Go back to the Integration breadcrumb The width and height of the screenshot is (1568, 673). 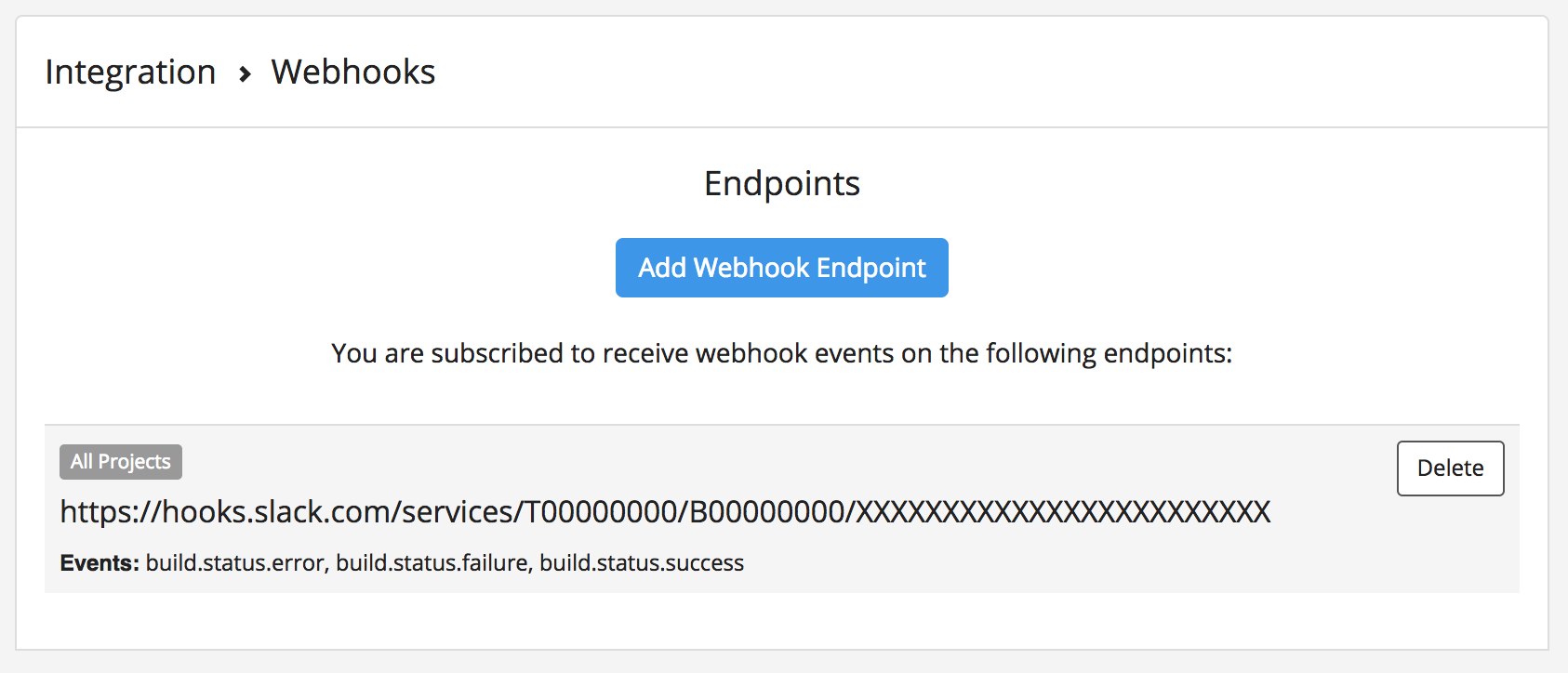coord(130,73)
